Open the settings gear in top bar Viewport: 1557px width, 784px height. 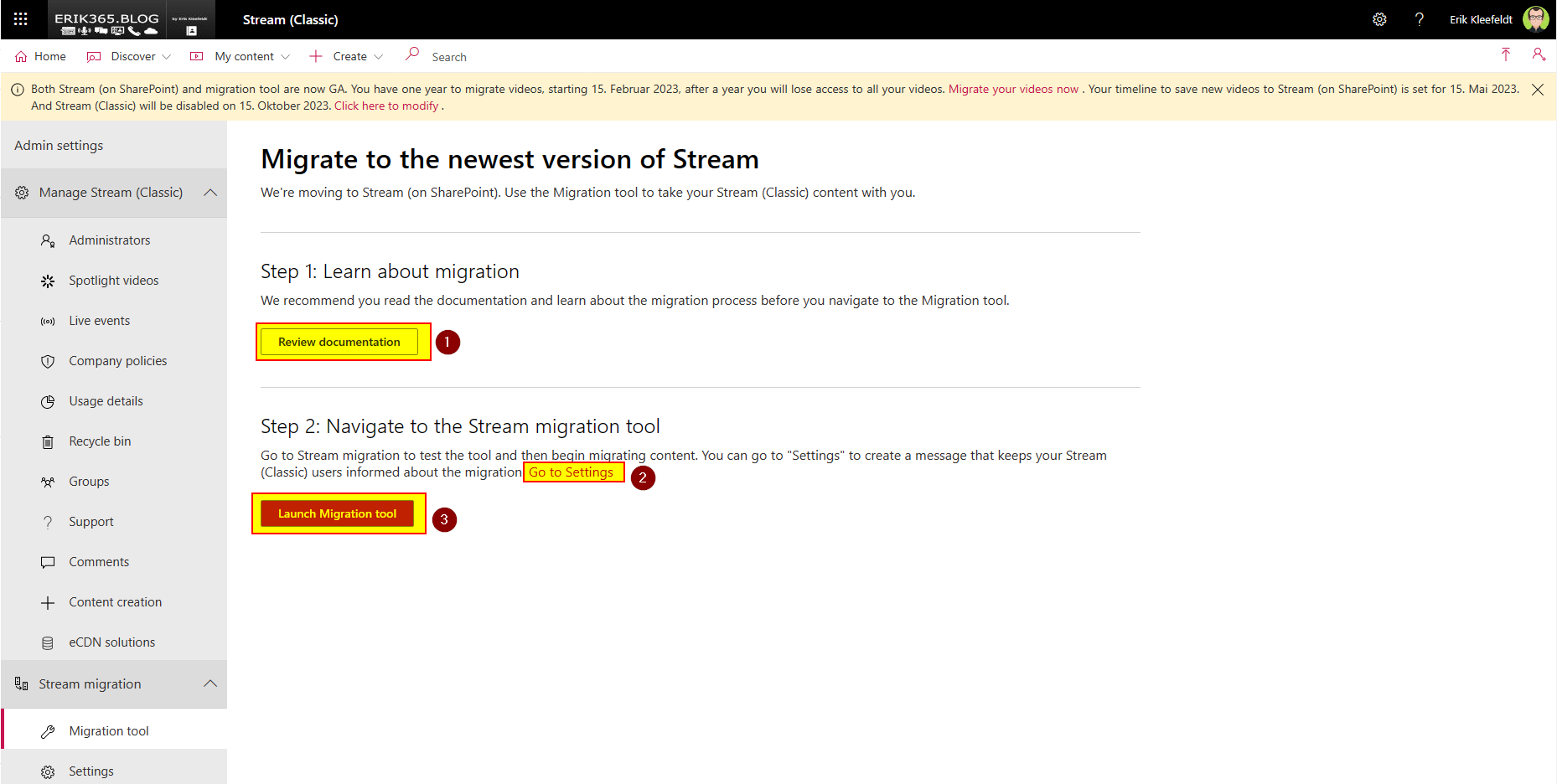[x=1379, y=19]
